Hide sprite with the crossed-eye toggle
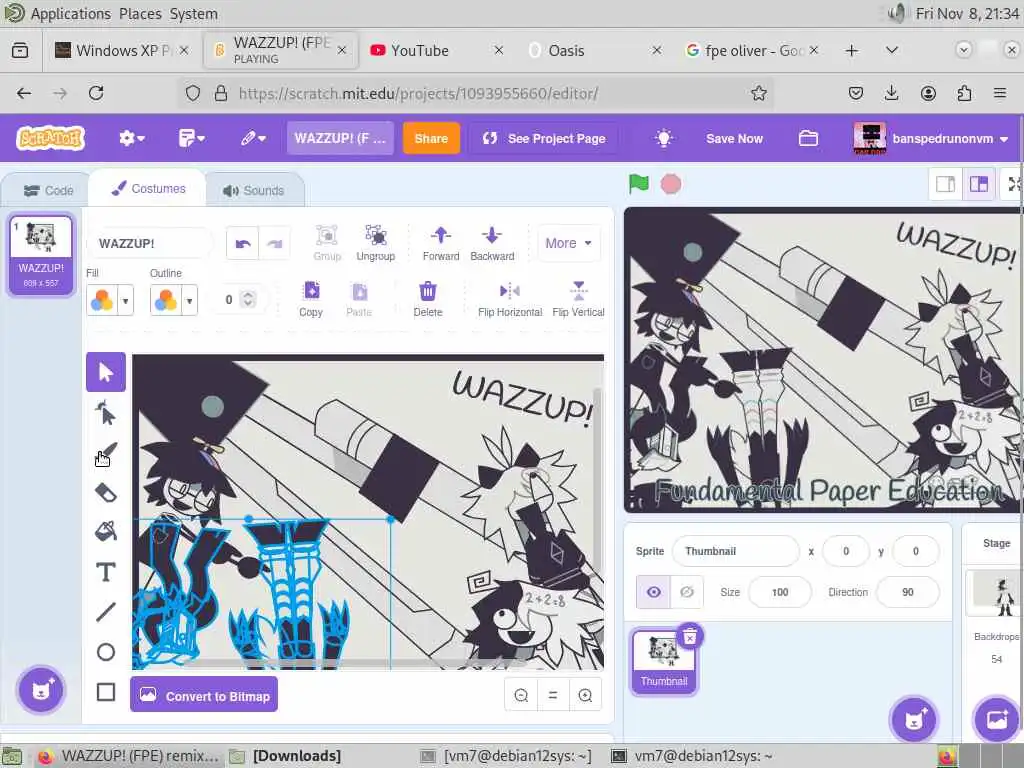The image size is (1024, 768). [687, 592]
